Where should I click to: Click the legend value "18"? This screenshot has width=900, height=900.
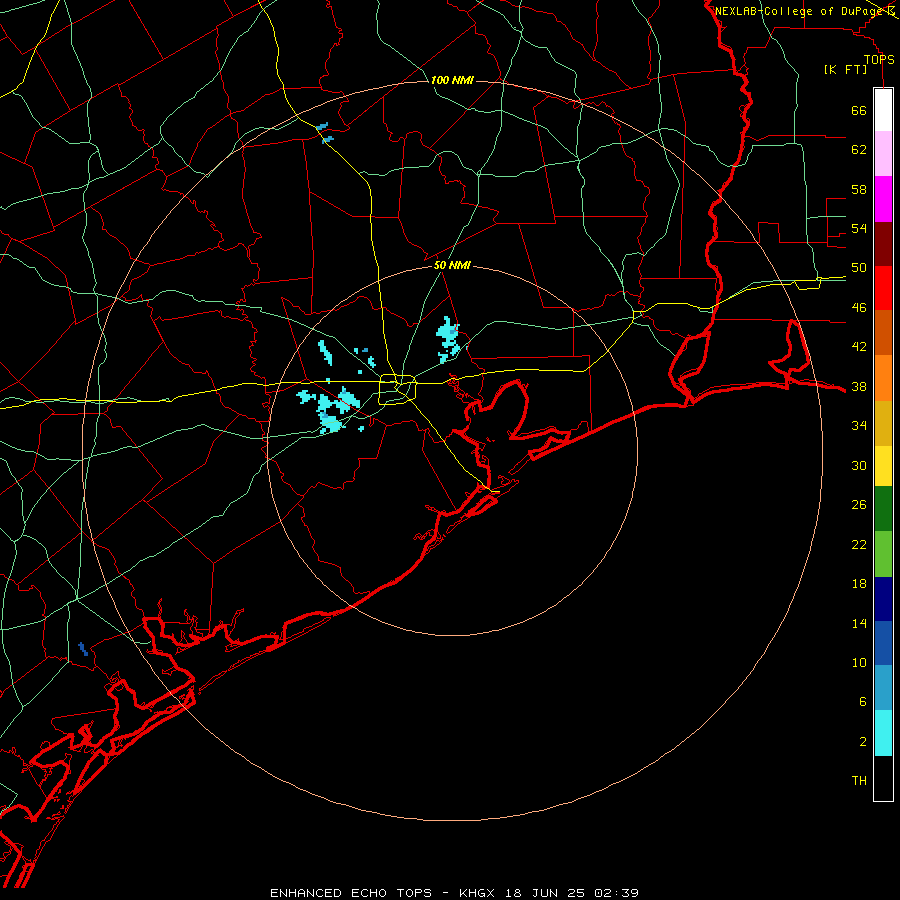pos(859,584)
